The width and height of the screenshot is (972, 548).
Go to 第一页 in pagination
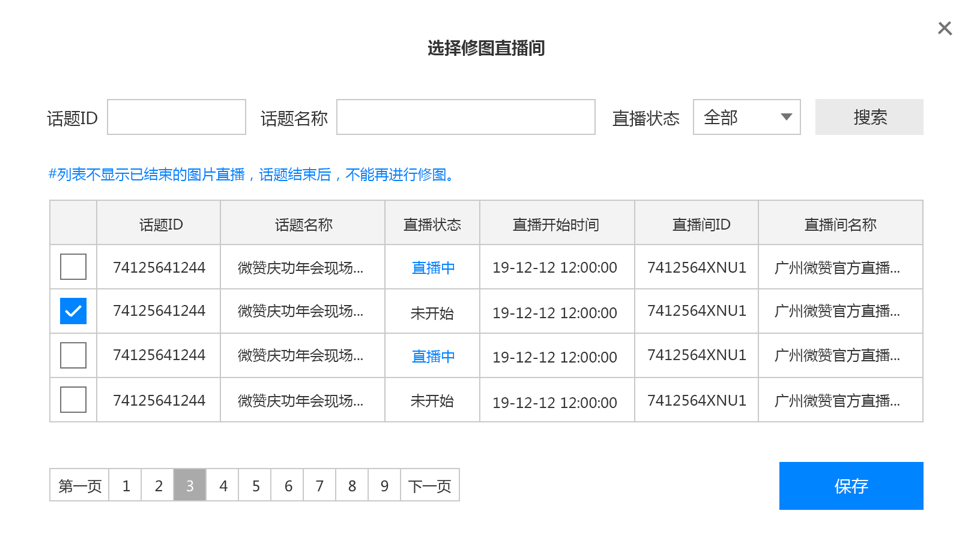[x=80, y=486]
